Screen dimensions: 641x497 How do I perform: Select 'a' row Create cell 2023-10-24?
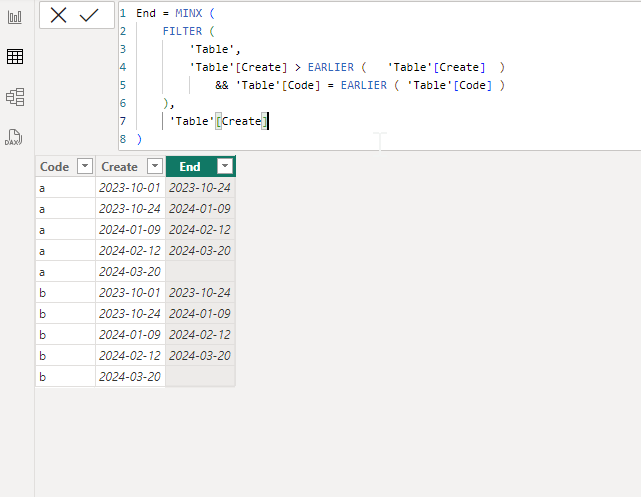pyautogui.click(x=130, y=208)
